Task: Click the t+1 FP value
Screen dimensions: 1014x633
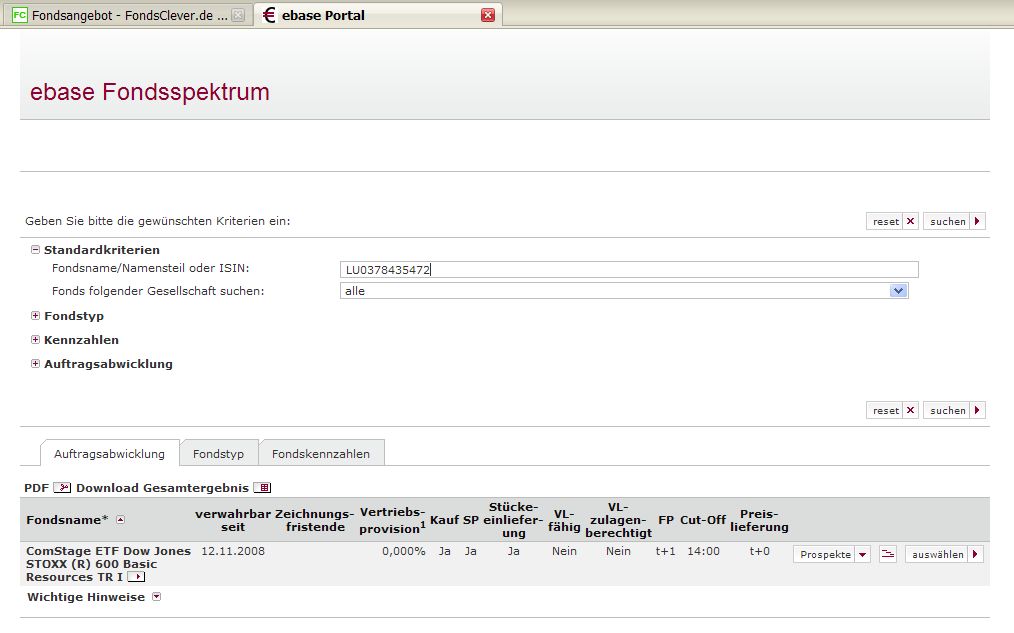Action: click(665, 551)
